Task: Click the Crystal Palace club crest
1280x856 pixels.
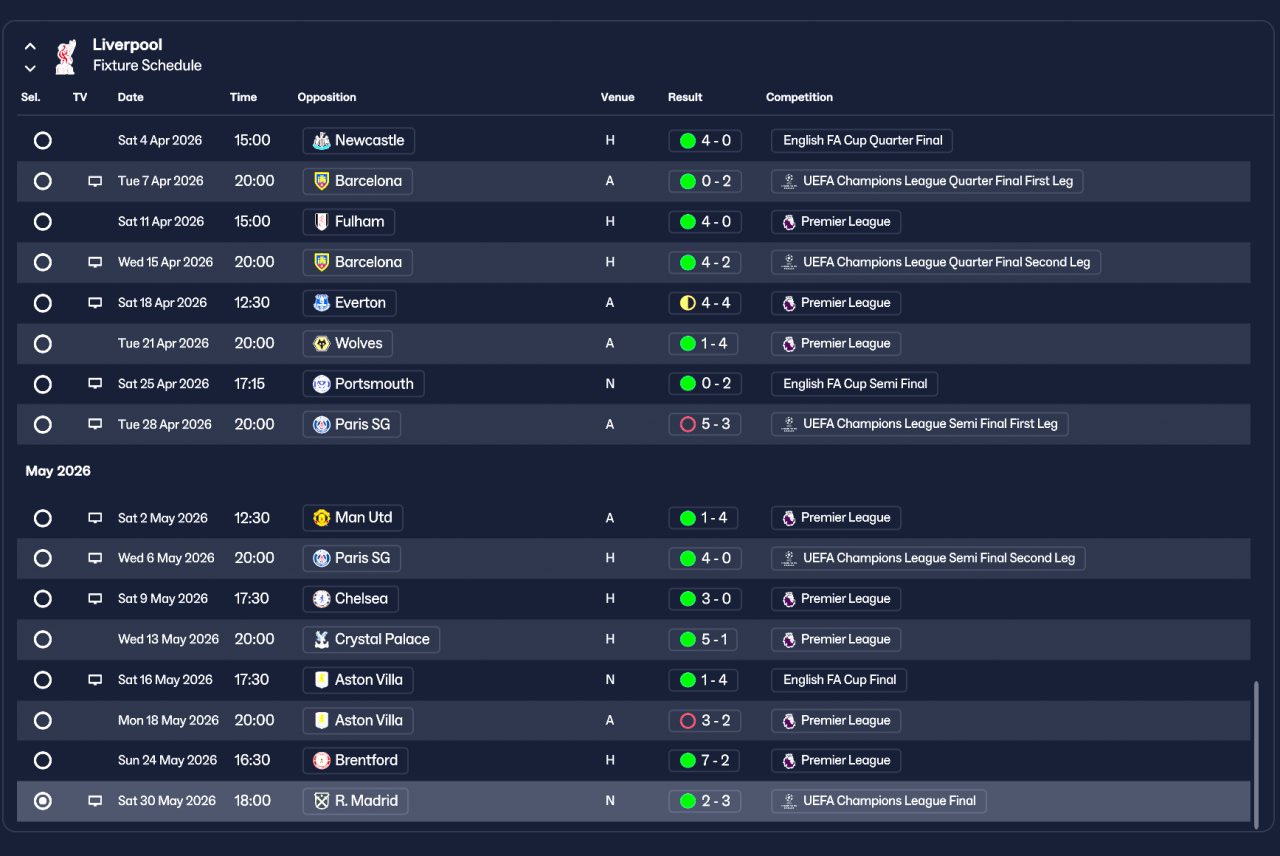Action: pos(321,639)
